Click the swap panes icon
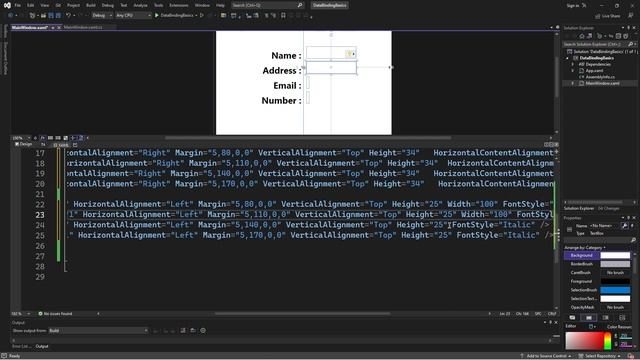The height and width of the screenshot is (360, 640). pos(43,144)
